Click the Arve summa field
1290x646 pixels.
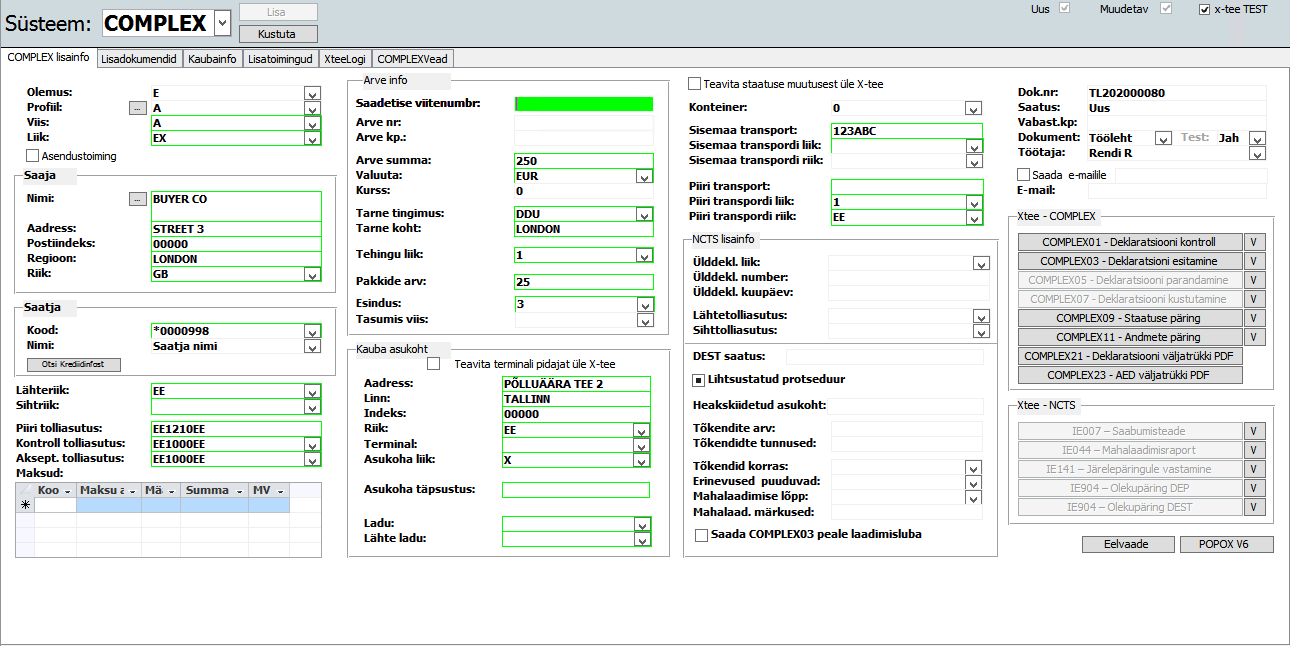[x=583, y=161]
